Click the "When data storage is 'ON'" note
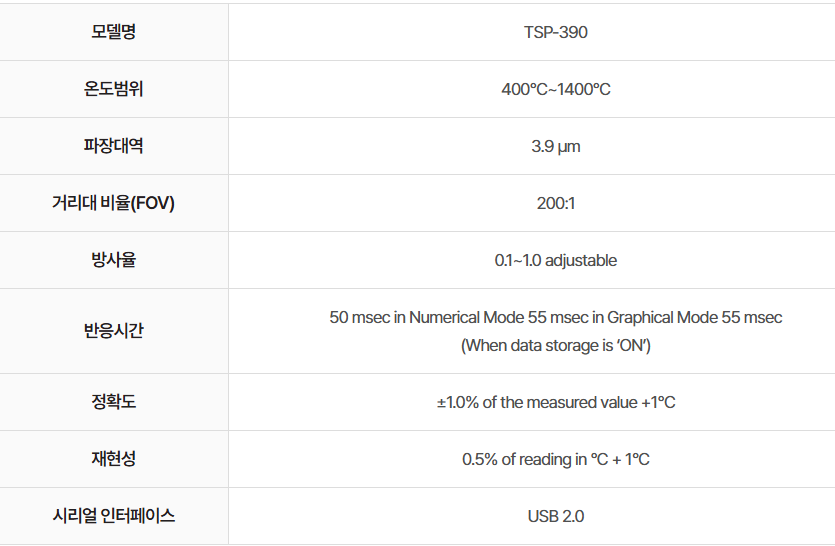This screenshot has height=546, width=835. point(556,346)
